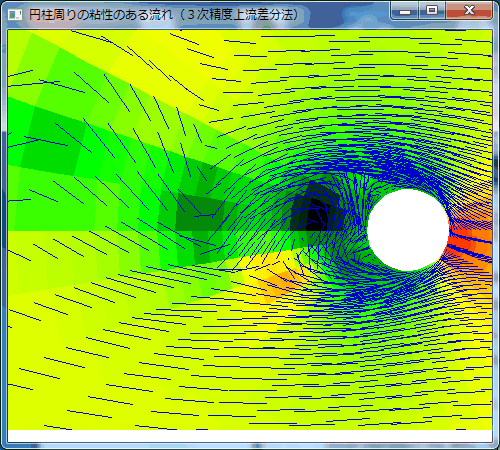
Task: Click the black low-pressure region behind cylinder
Action: [310, 213]
